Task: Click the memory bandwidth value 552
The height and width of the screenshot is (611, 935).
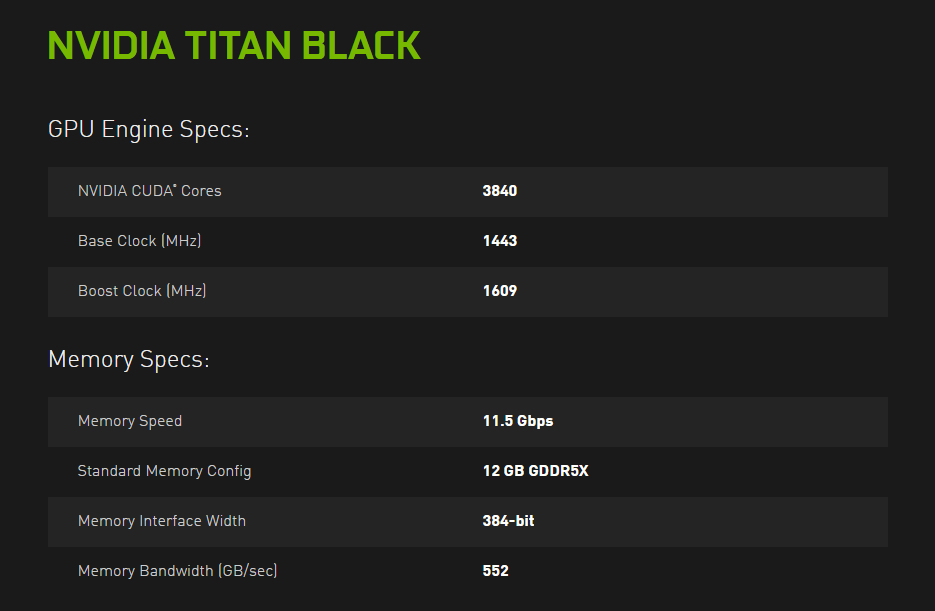Action: point(495,571)
